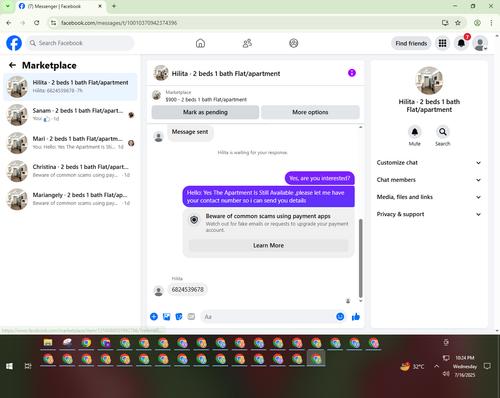500x398 pixels.
Task: Click the chat vertical scrollbar
Action: coord(360,258)
